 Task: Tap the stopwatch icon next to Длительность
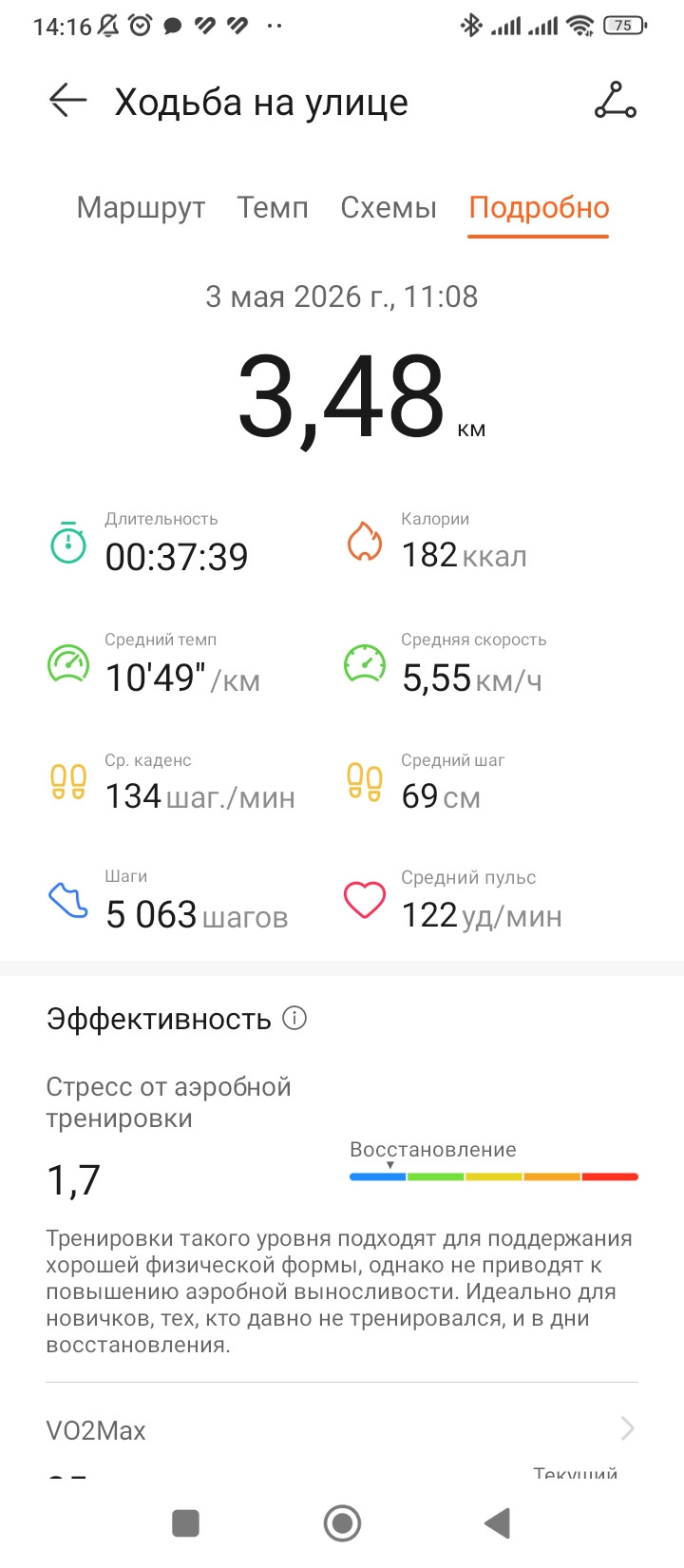point(68,542)
